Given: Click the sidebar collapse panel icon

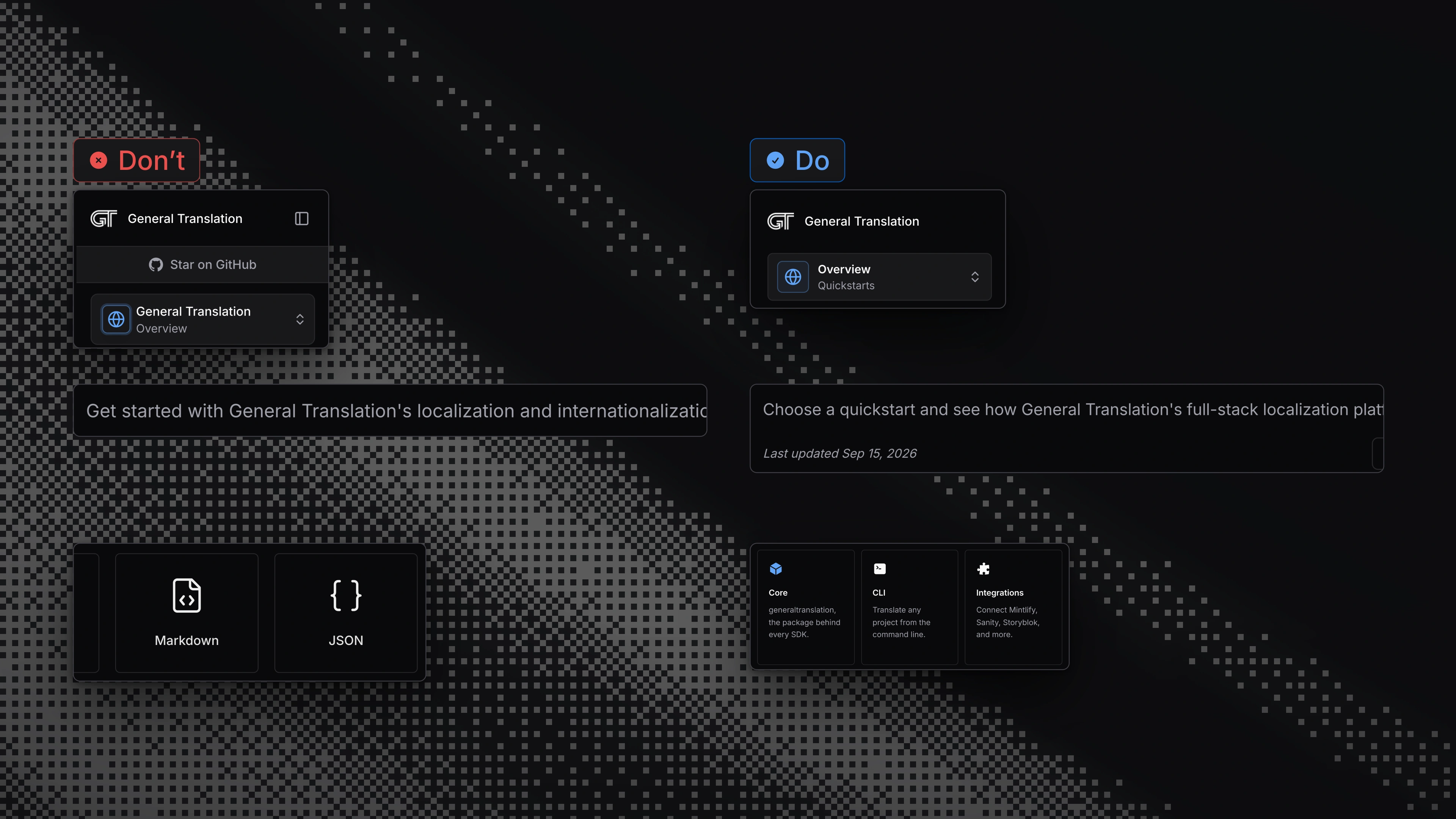Looking at the screenshot, I should (302, 219).
